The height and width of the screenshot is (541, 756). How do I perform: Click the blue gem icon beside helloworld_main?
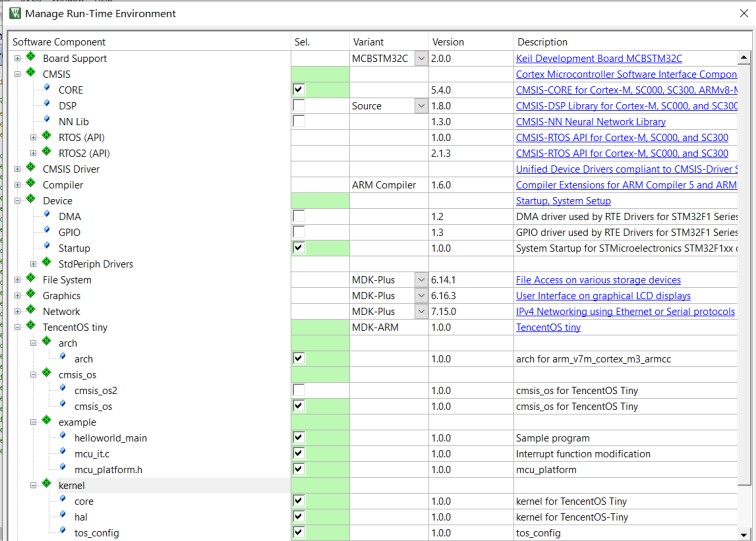(x=63, y=436)
